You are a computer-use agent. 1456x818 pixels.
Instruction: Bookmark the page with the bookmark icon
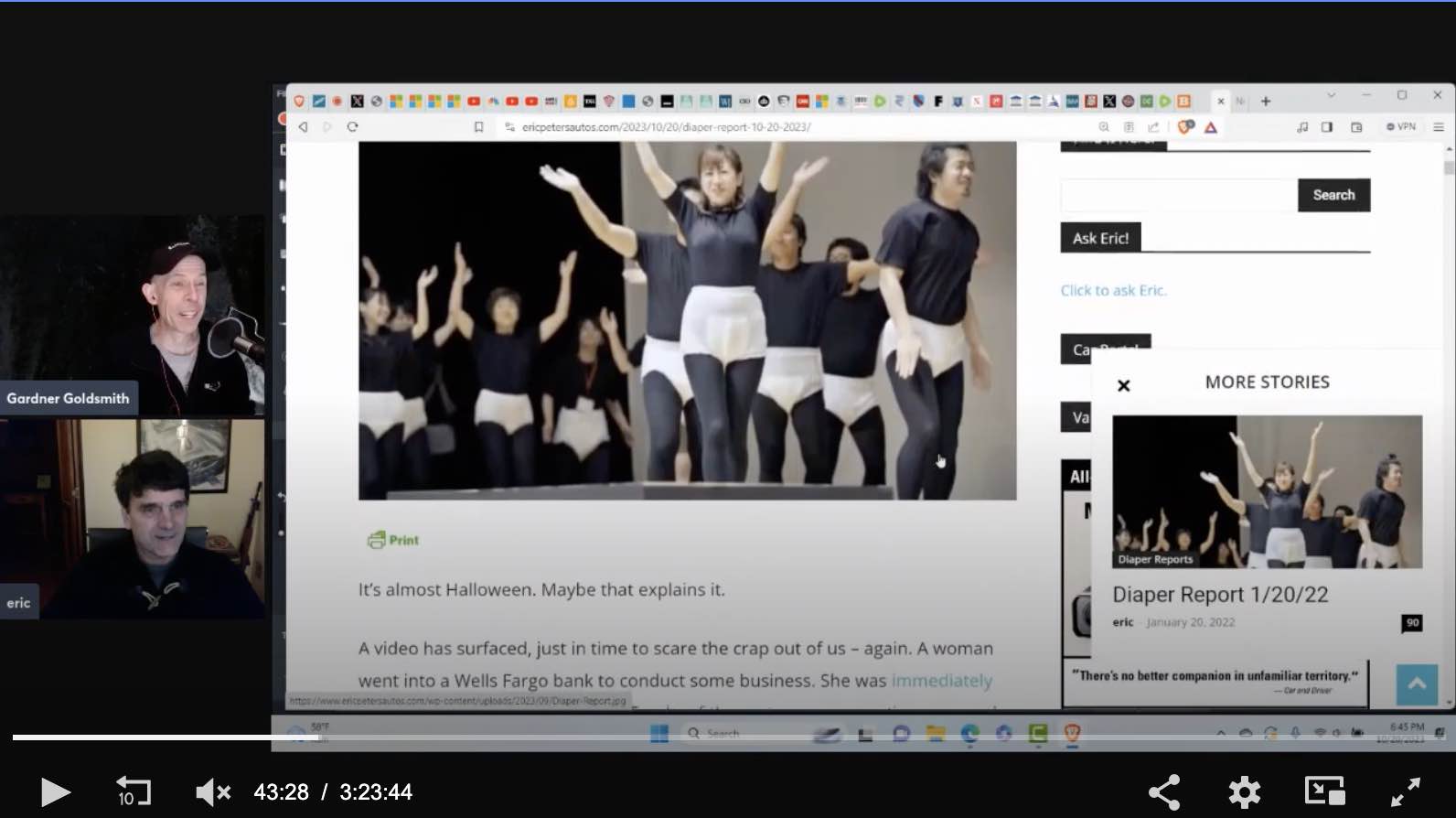(478, 127)
